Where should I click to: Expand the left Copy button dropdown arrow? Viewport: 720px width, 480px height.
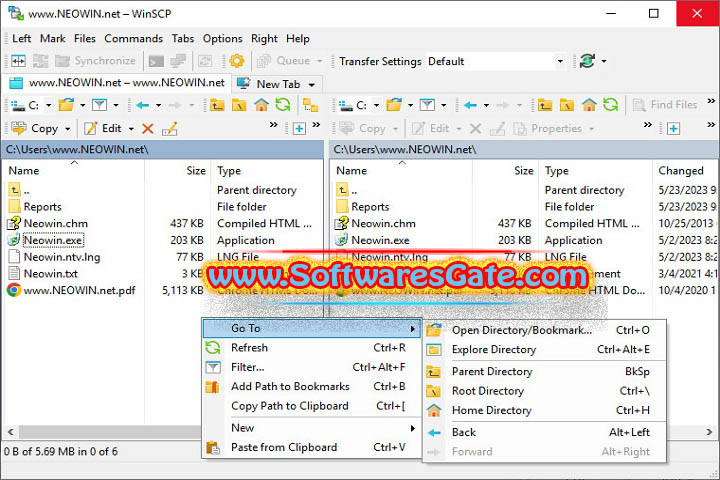tap(68, 129)
